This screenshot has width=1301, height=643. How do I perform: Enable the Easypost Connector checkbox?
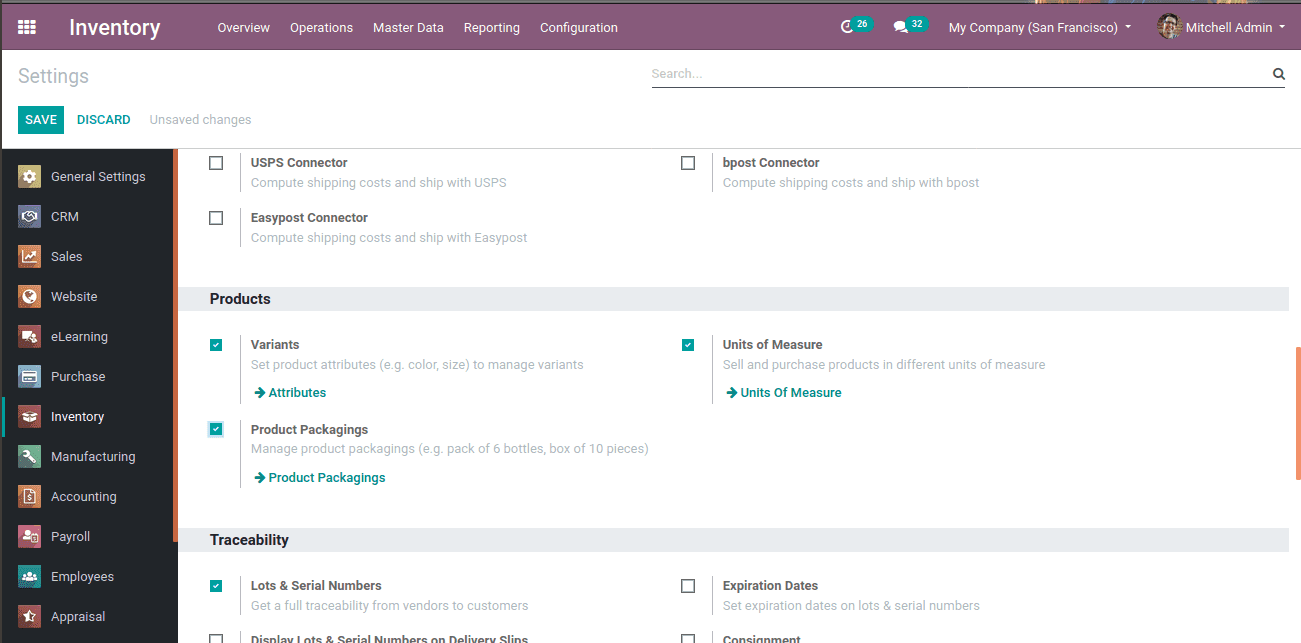click(x=216, y=218)
